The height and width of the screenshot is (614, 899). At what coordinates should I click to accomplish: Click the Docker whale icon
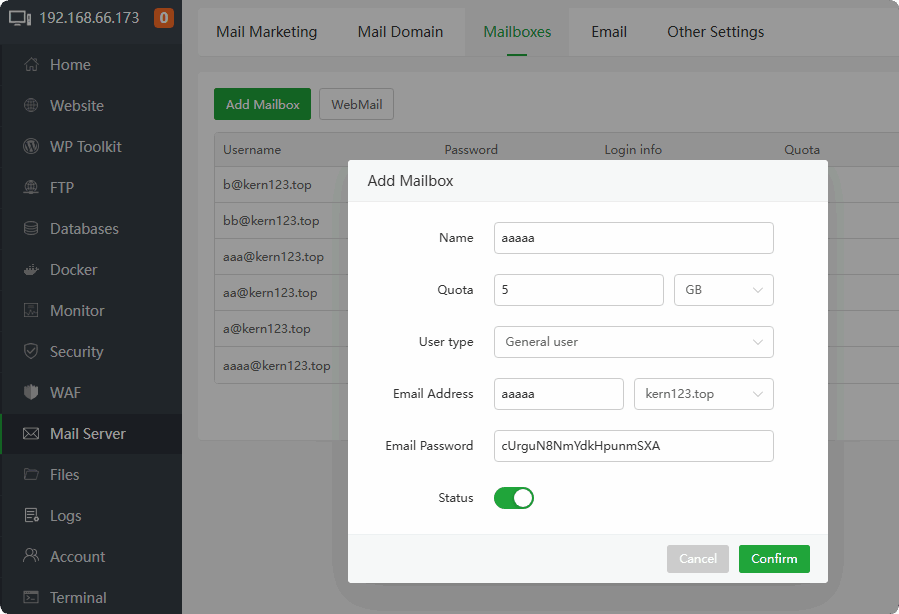click(31, 270)
